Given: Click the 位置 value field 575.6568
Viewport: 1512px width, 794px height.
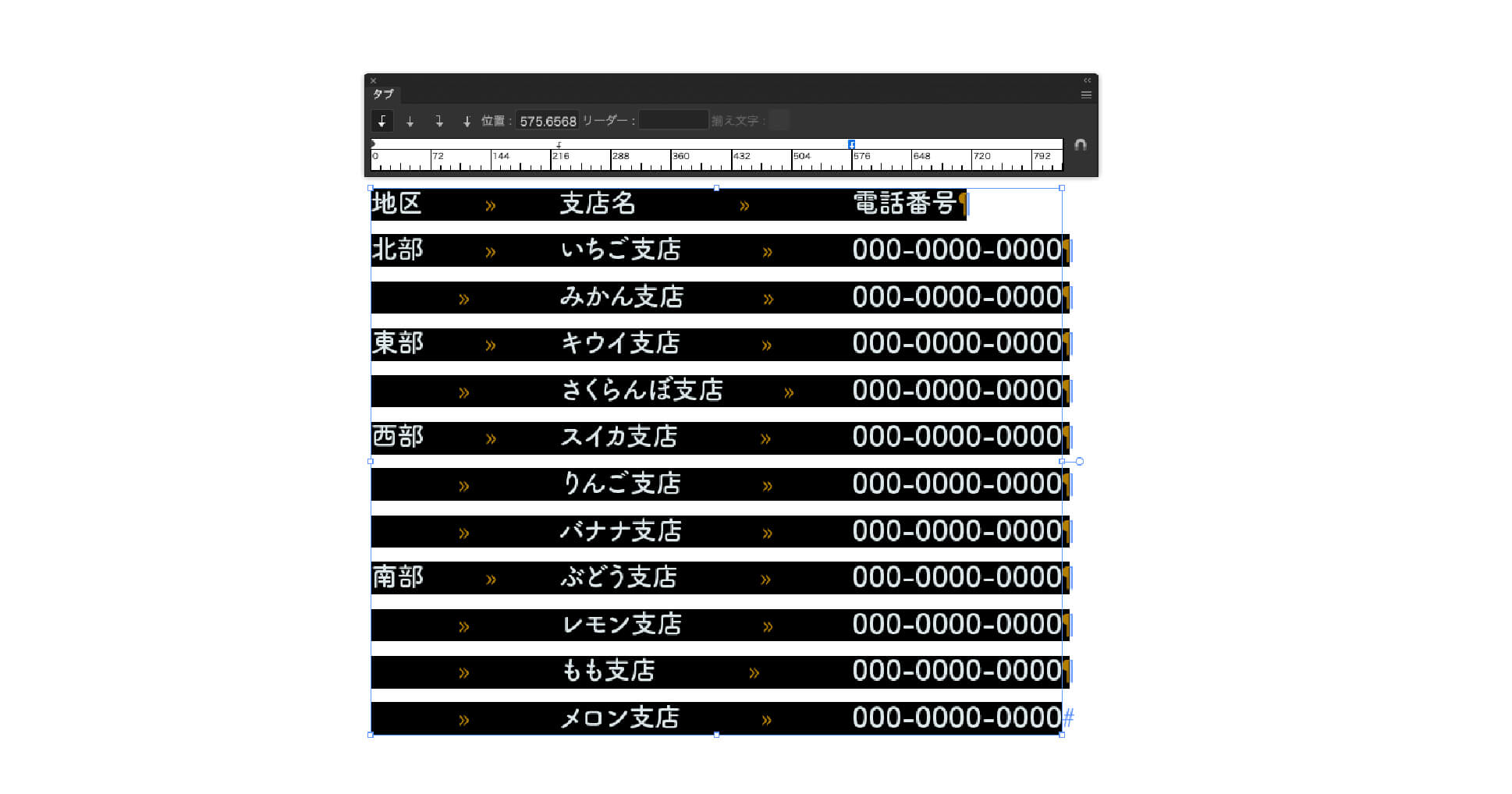Looking at the screenshot, I should (x=548, y=121).
